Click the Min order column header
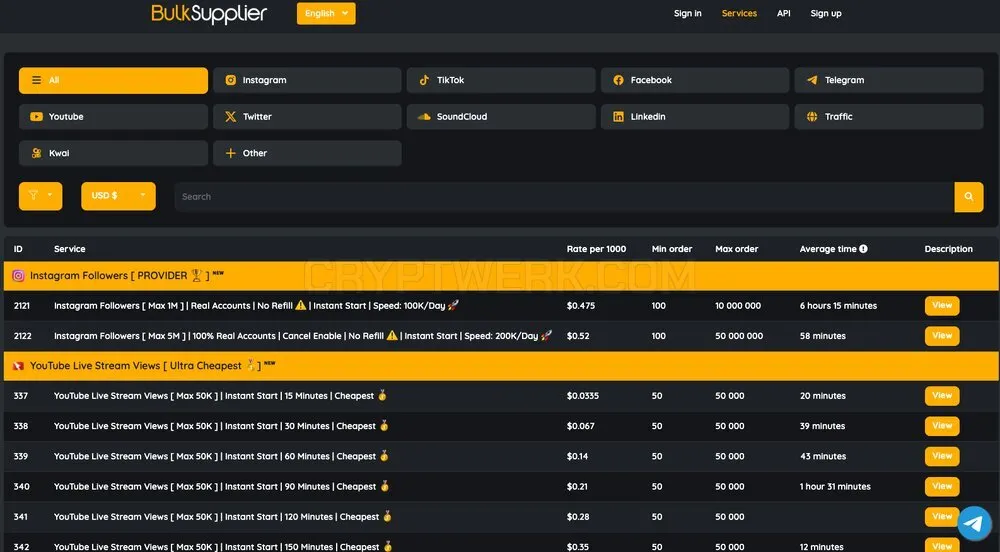 [x=672, y=249]
